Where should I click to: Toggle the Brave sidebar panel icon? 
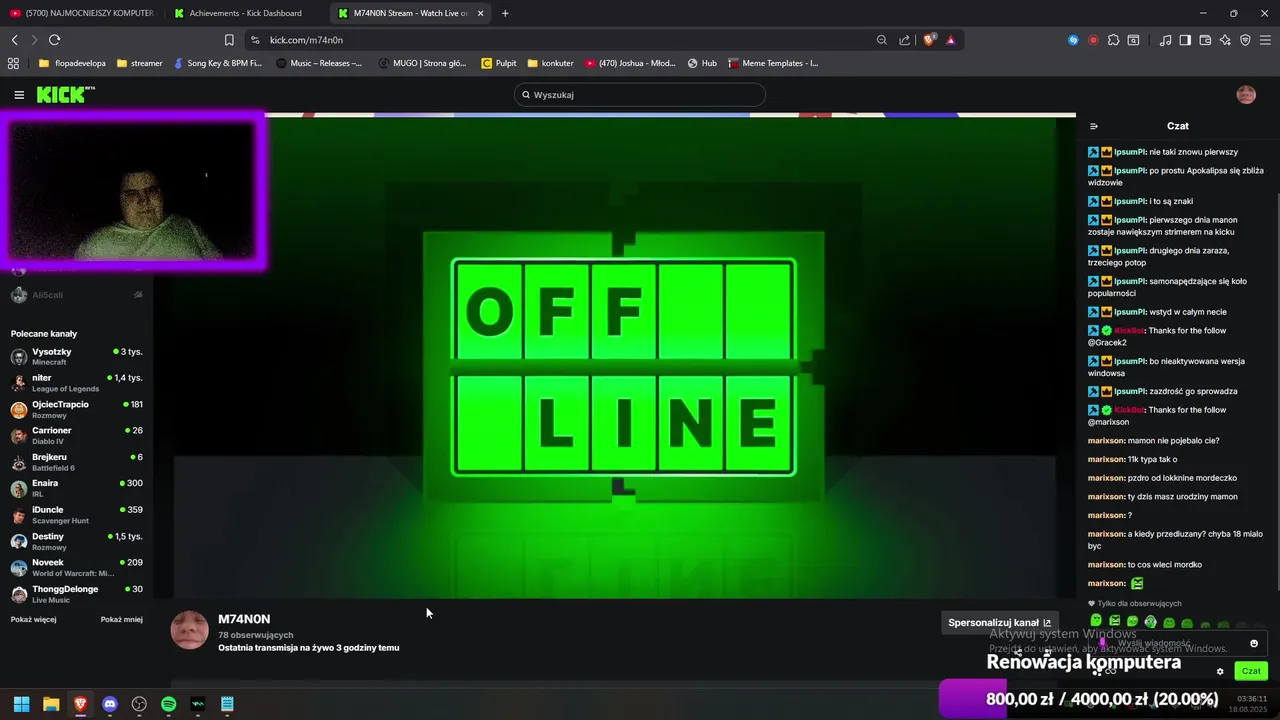1185,40
